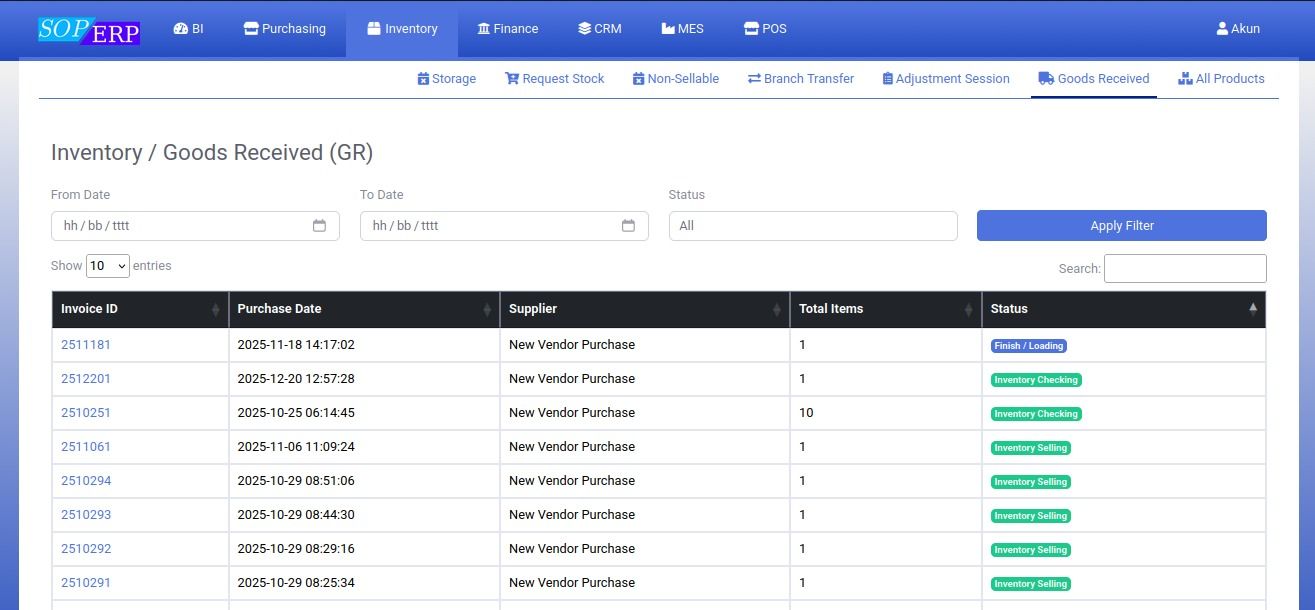Expand the Status filter dropdown

pyautogui.click(x=812, y=226)
